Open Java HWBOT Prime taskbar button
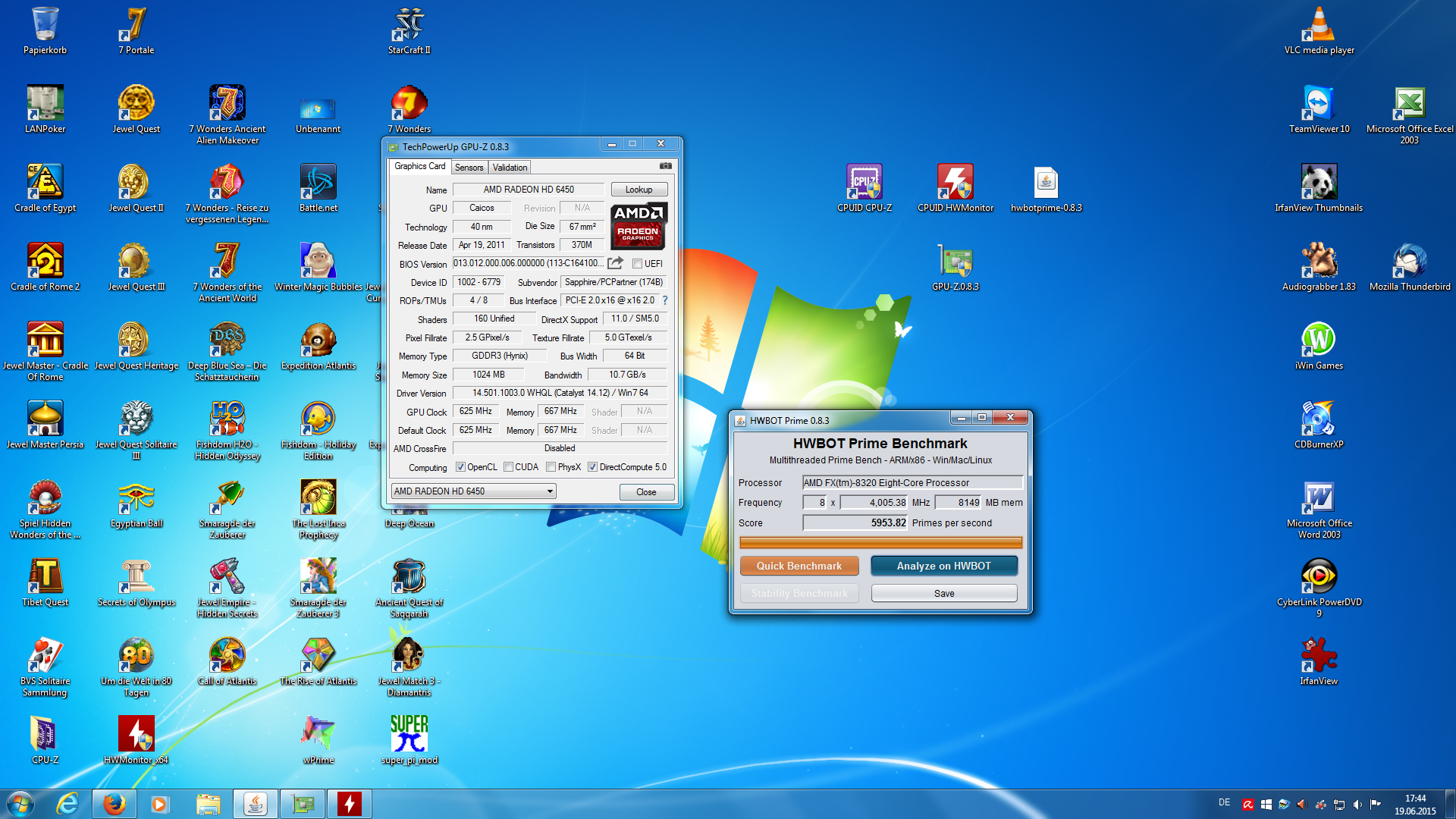 [256, 804]
